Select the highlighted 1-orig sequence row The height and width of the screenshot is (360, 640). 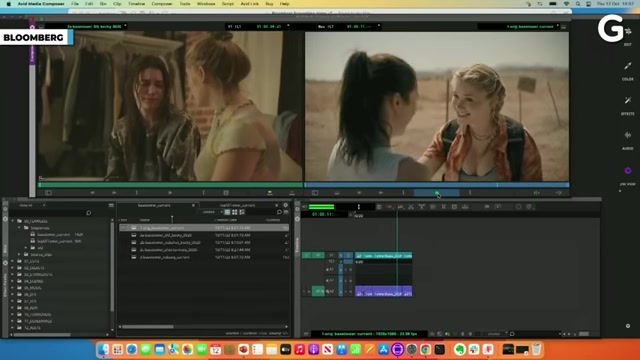point(204,228)
